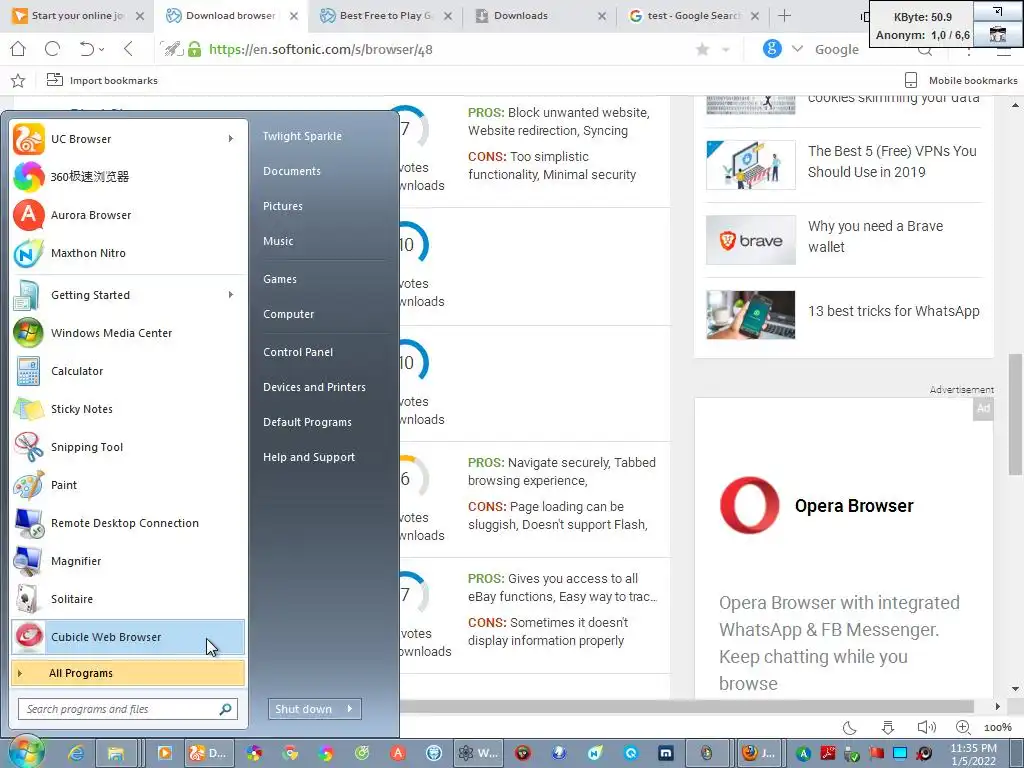Viewport: 1024px width, 768px height.
Task: Open Calculator from the Start menu
Action: [x=128, y=371]
